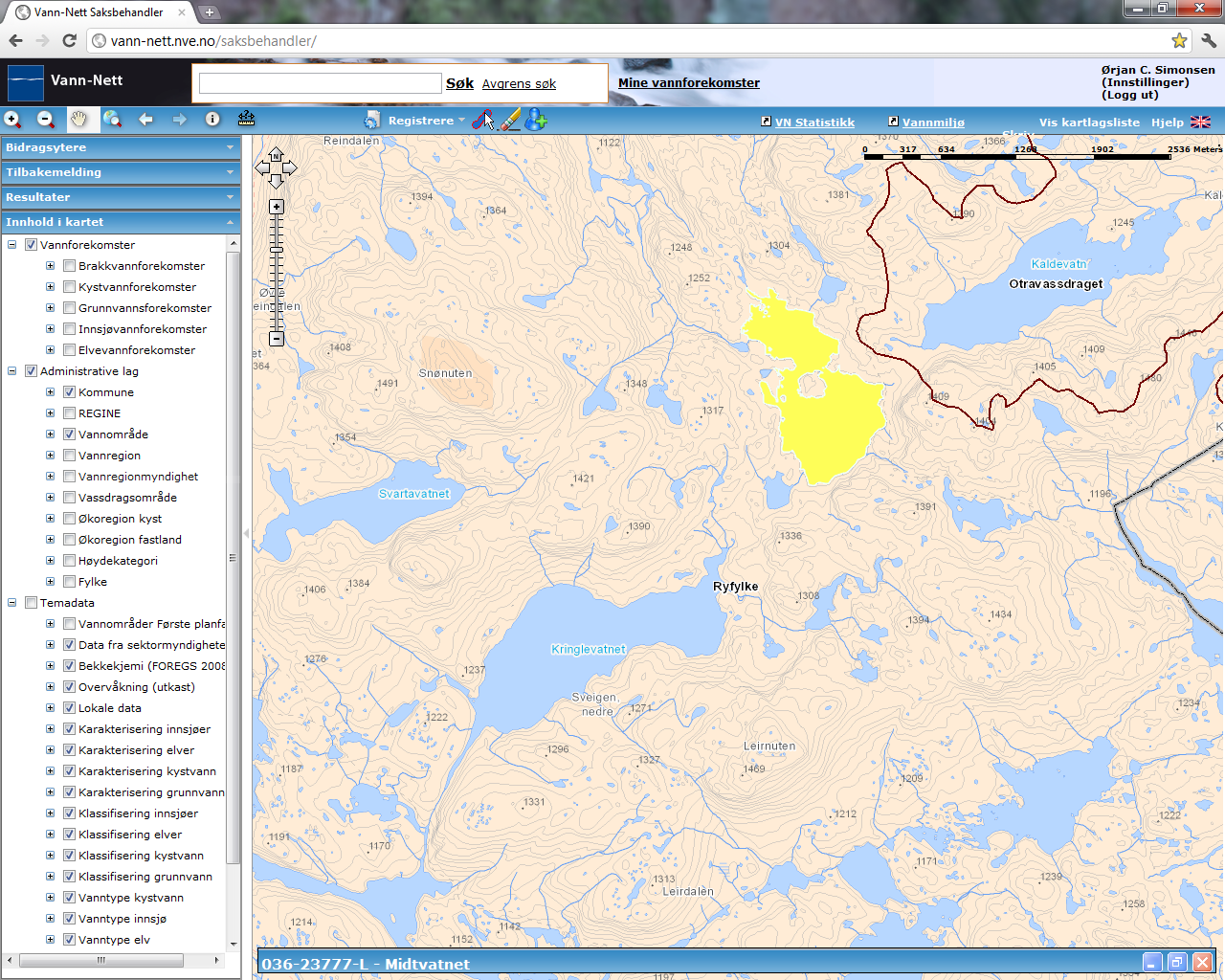Uncheck the Kommune layer
Image resolution: width=1225 pixels, height=980 pixels.
pos(69,392)
